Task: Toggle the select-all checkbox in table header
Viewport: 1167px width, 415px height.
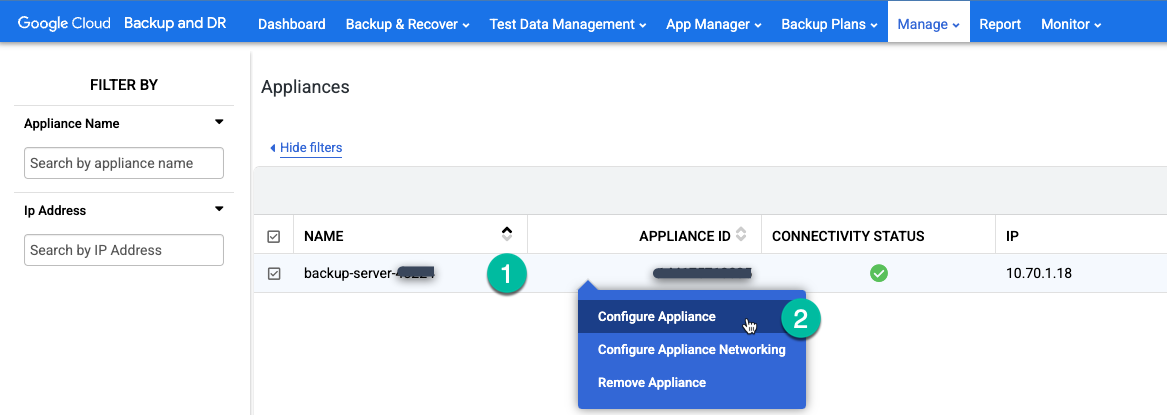Action: point(274,237)
